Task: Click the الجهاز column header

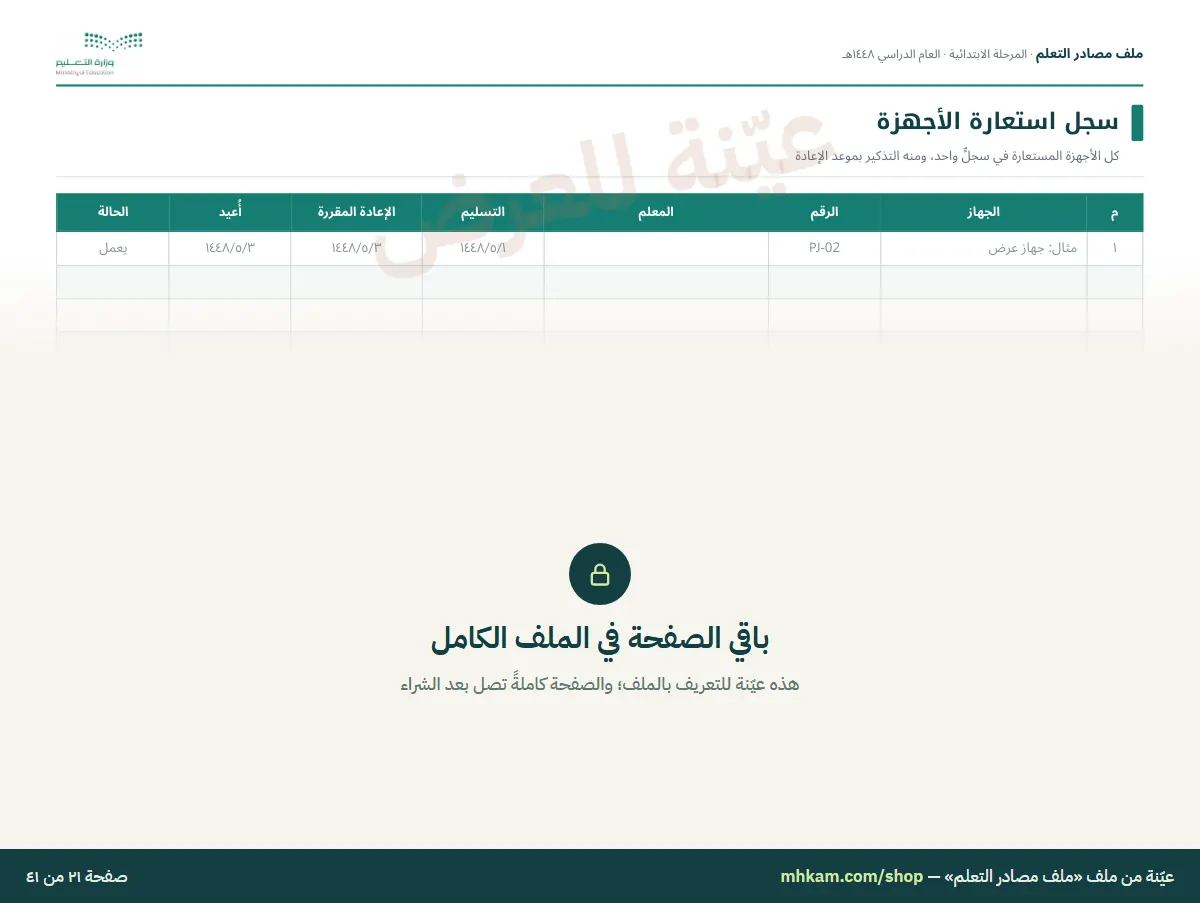Action: (983, 212)
